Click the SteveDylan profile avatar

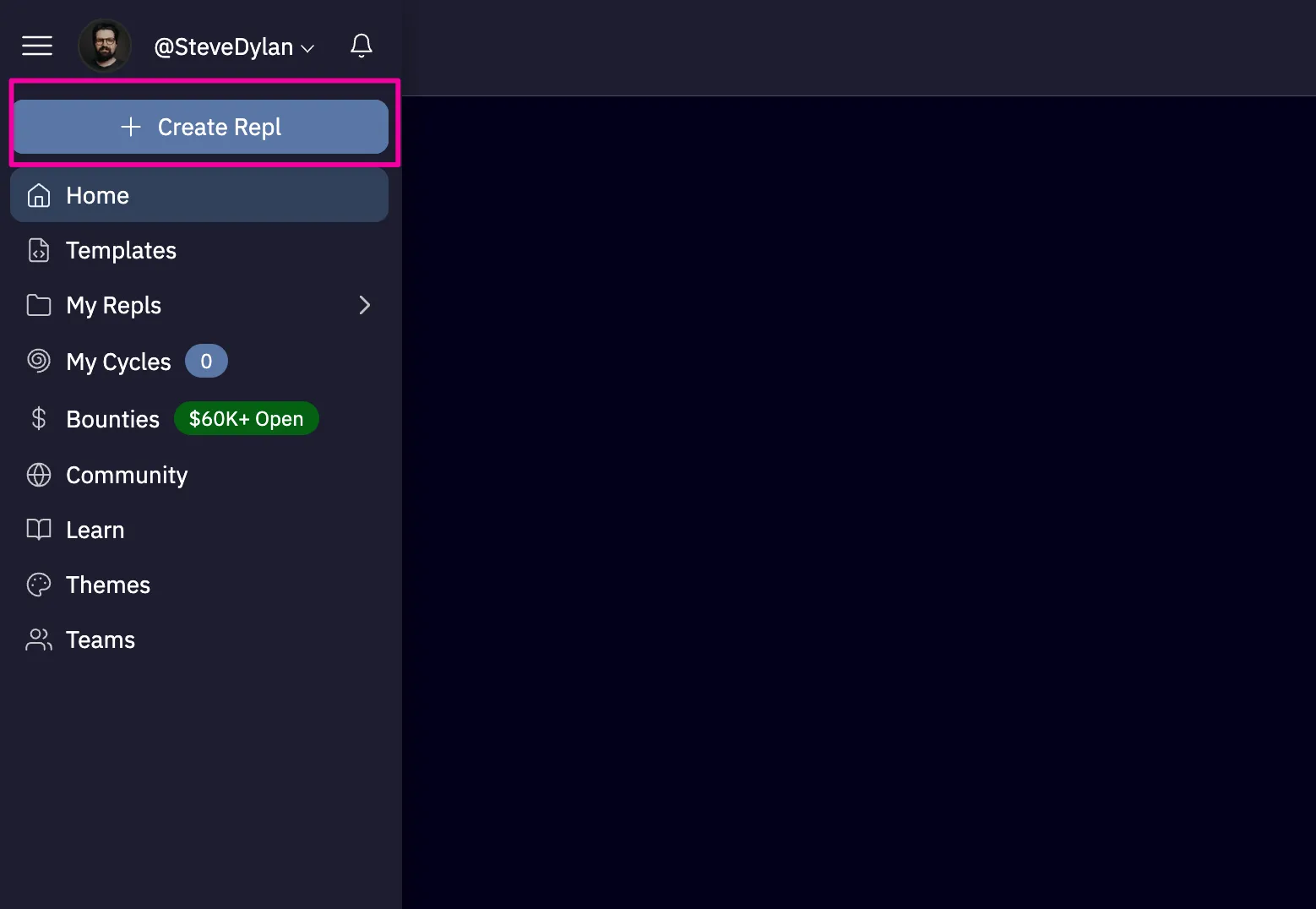[x=105, y=46]
